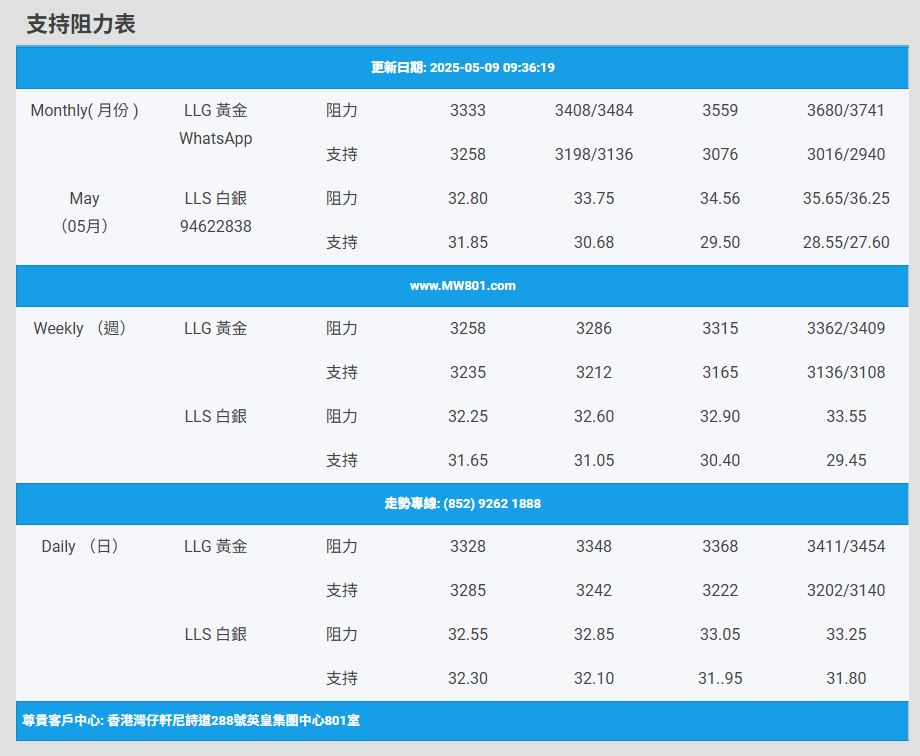Select daily gold support value 3285
Image resolution: width=920 pixels, height=756 pixels.
[468, 590]
